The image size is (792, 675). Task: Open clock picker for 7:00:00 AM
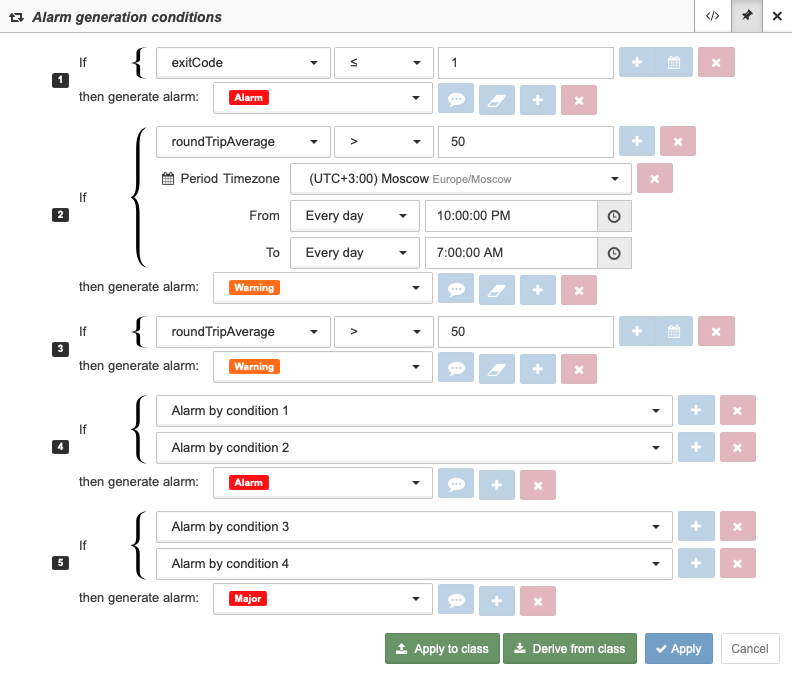(614, 253)
